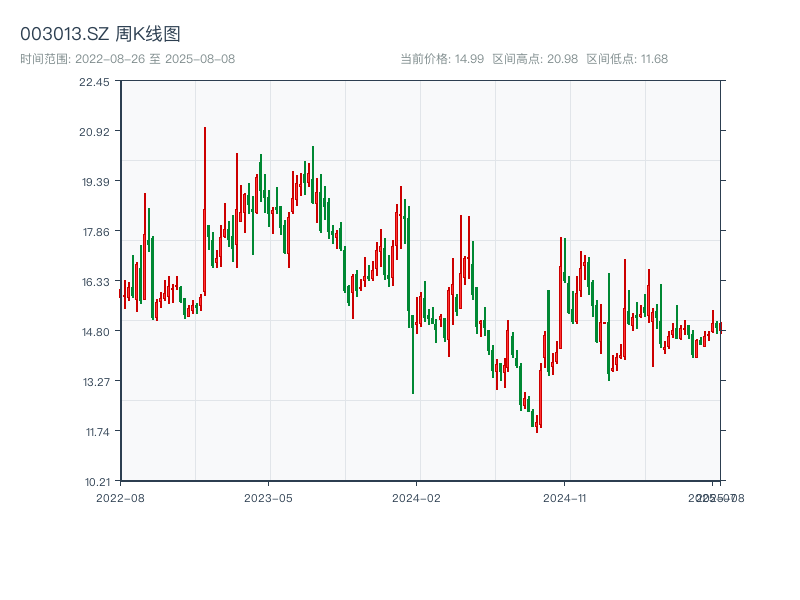Click y-axis value 22.45
This screenshot has height=600, width=800.
pyautogui.click(x=94, y=82)
